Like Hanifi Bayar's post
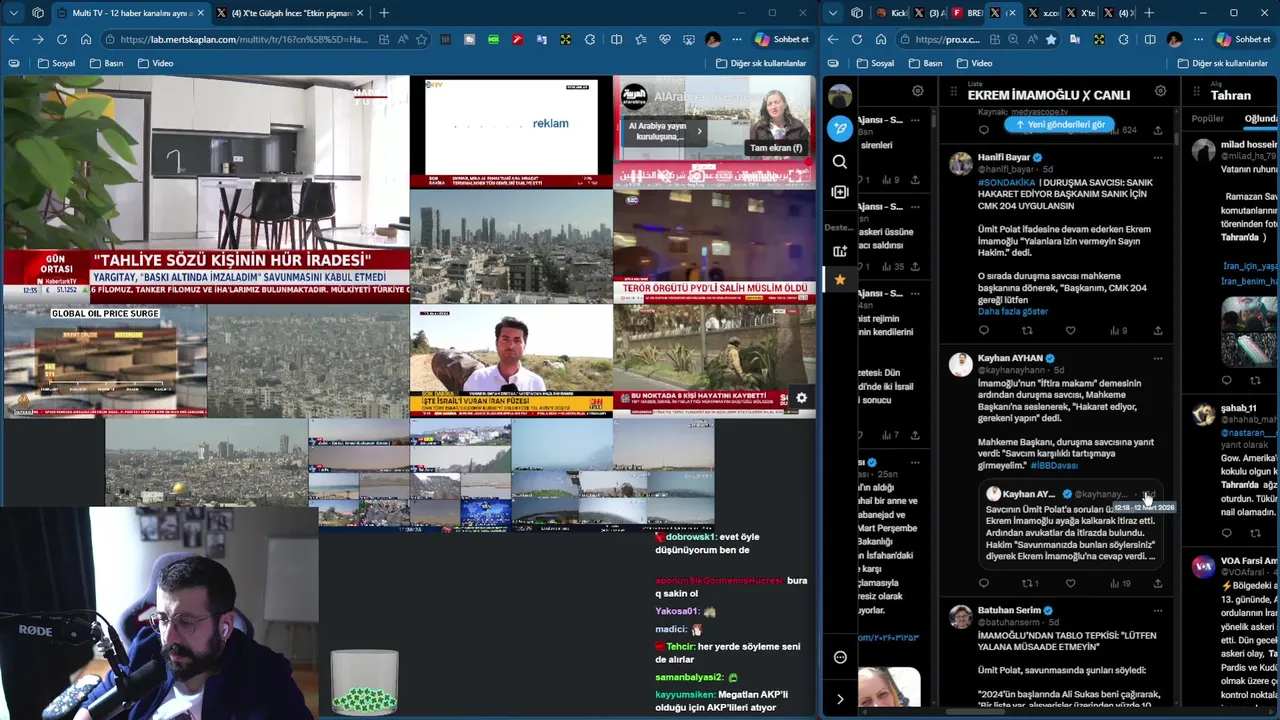1280x720 pixels. [1070, 330]
